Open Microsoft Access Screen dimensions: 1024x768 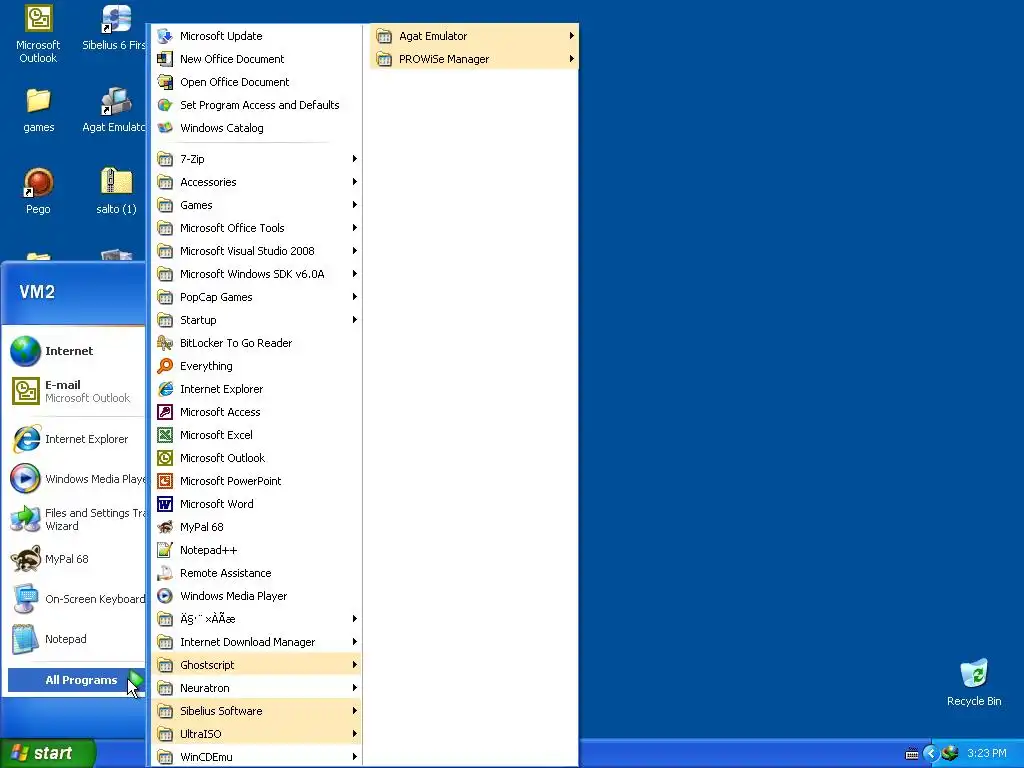coord(256,412)
